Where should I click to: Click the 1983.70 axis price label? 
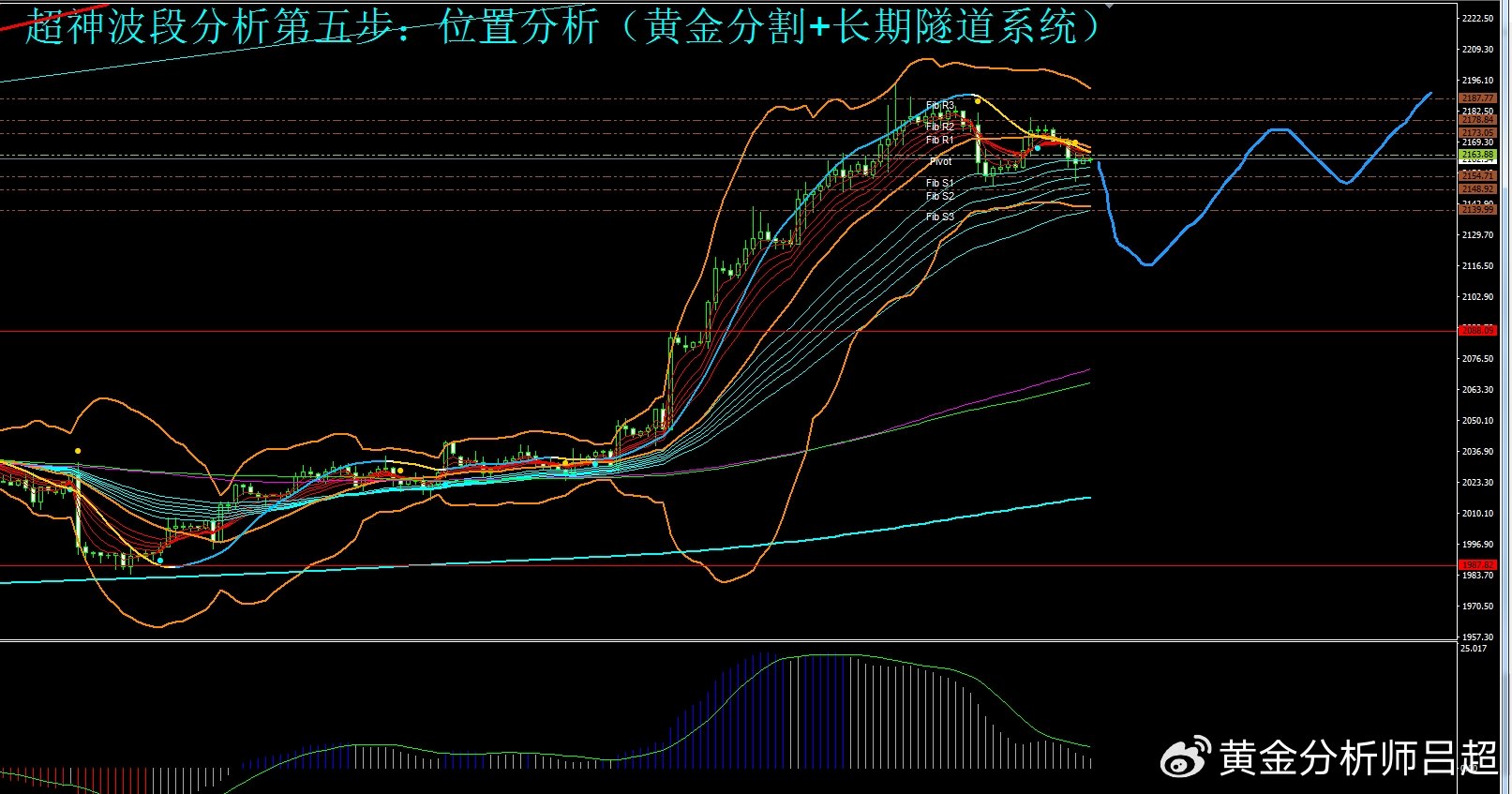tap(1478, 576)
